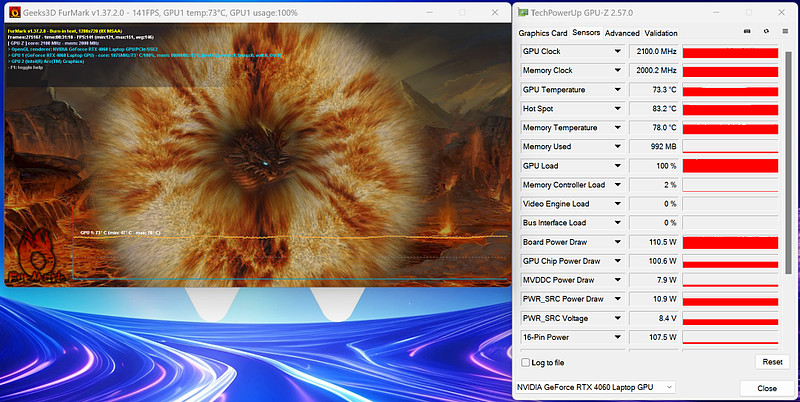
Task: Open the 16-Pin Power dropdown
Action: [x=617, y=337]
